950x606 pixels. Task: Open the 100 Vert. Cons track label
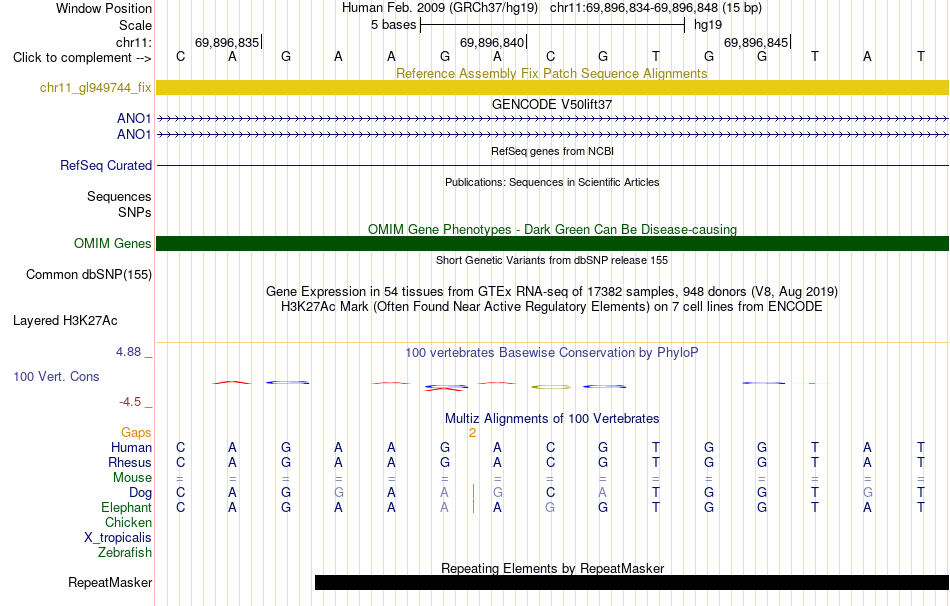coord(56,376)
